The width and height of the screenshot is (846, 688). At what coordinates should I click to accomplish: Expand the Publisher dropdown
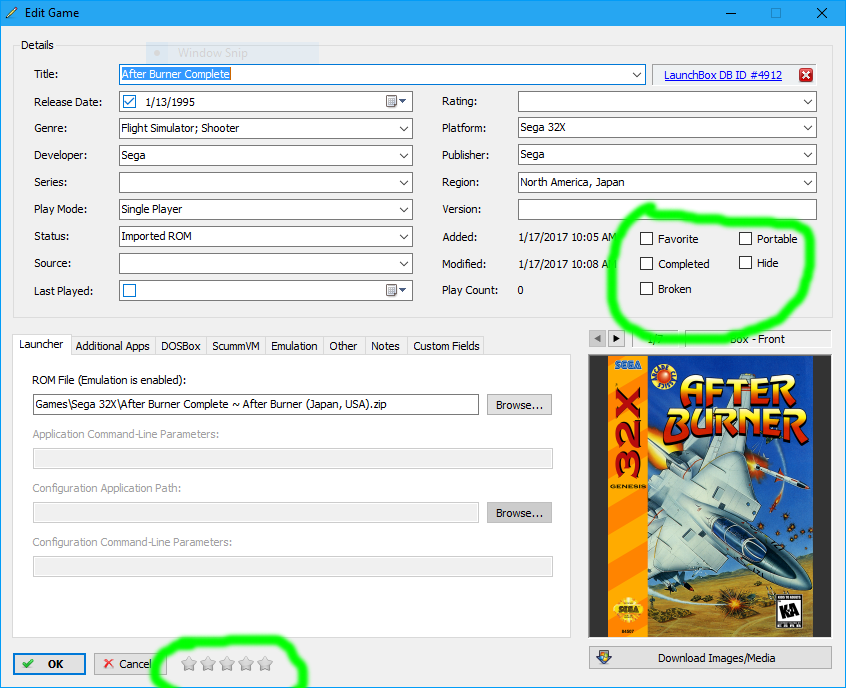click(x=808, y=155)
